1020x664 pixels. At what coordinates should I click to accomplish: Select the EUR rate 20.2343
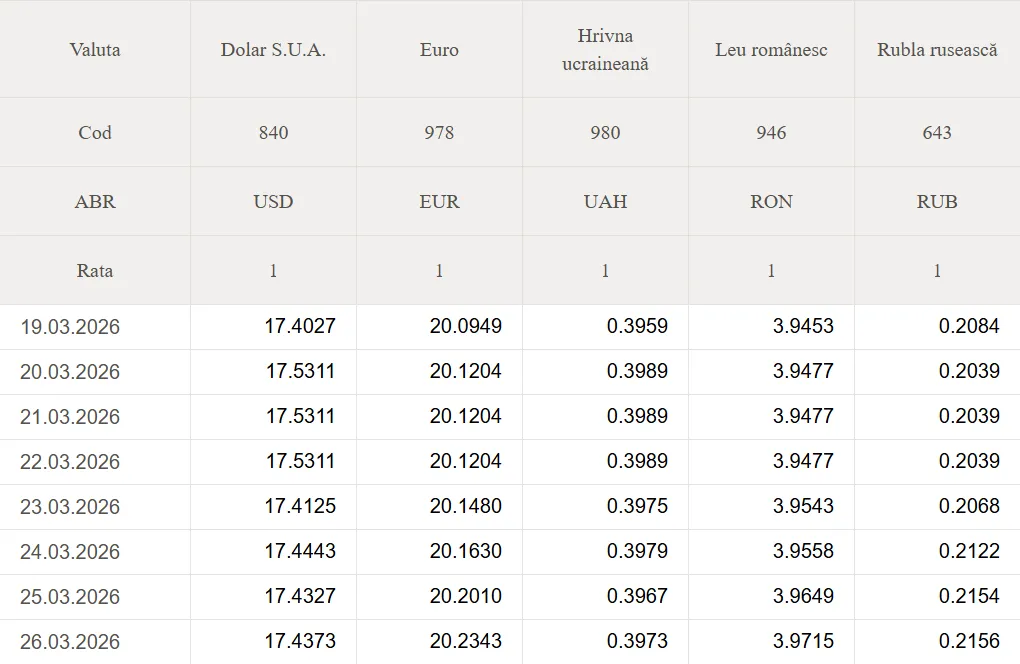point(466,641)
